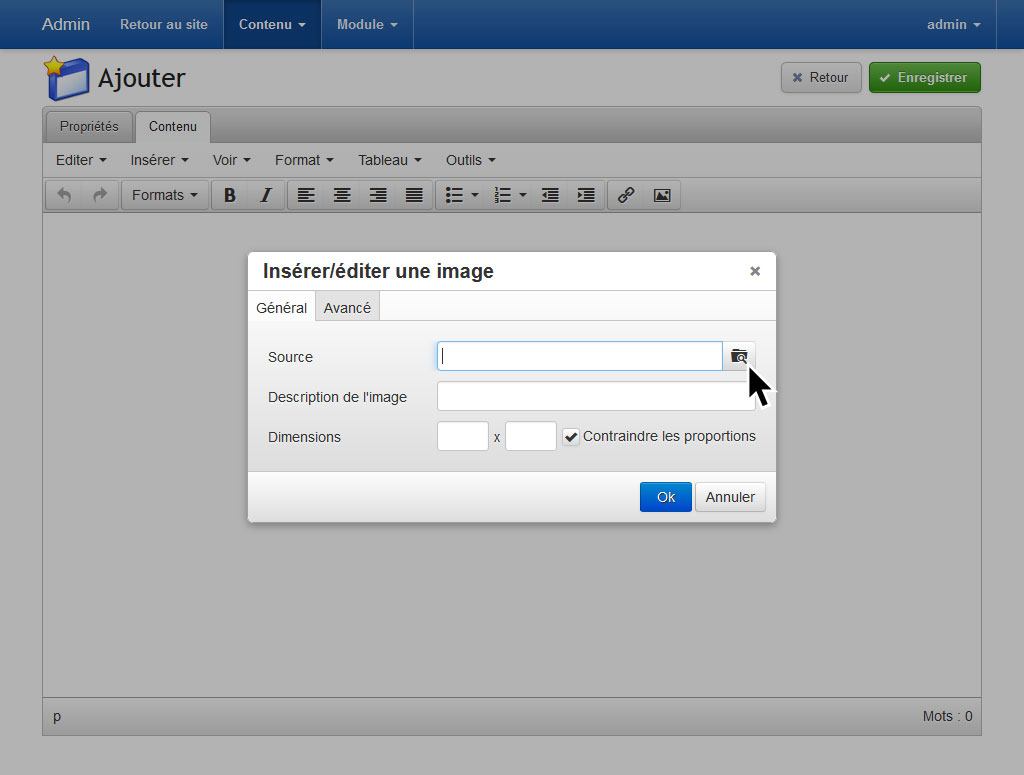
Task: Open the Formats dropdown
Action: pyautogui.click(x=165, y=195)
